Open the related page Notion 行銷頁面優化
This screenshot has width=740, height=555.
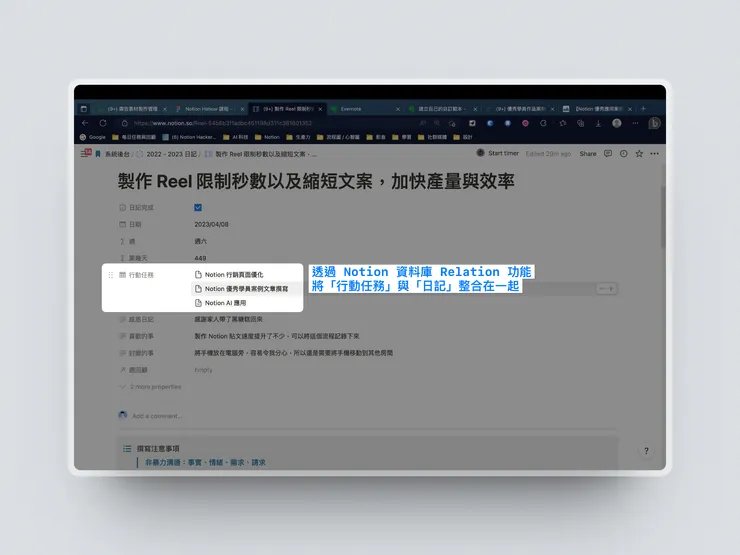point(234,275)
